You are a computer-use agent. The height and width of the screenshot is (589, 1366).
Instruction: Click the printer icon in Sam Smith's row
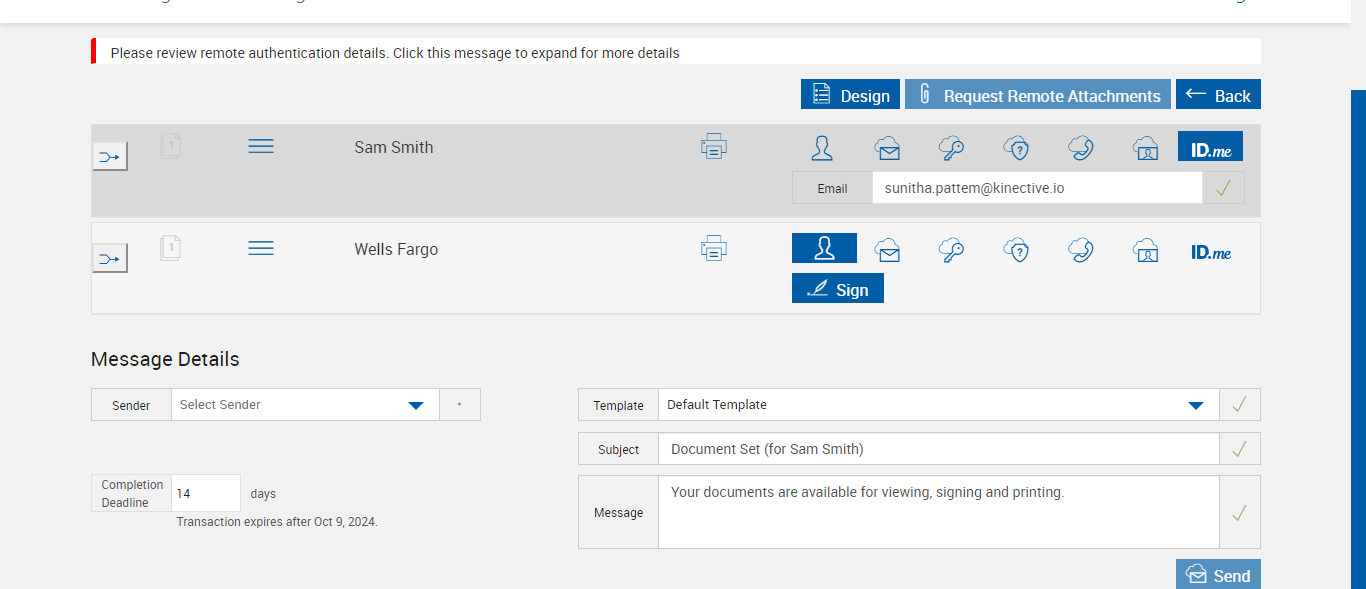point(714,147)
